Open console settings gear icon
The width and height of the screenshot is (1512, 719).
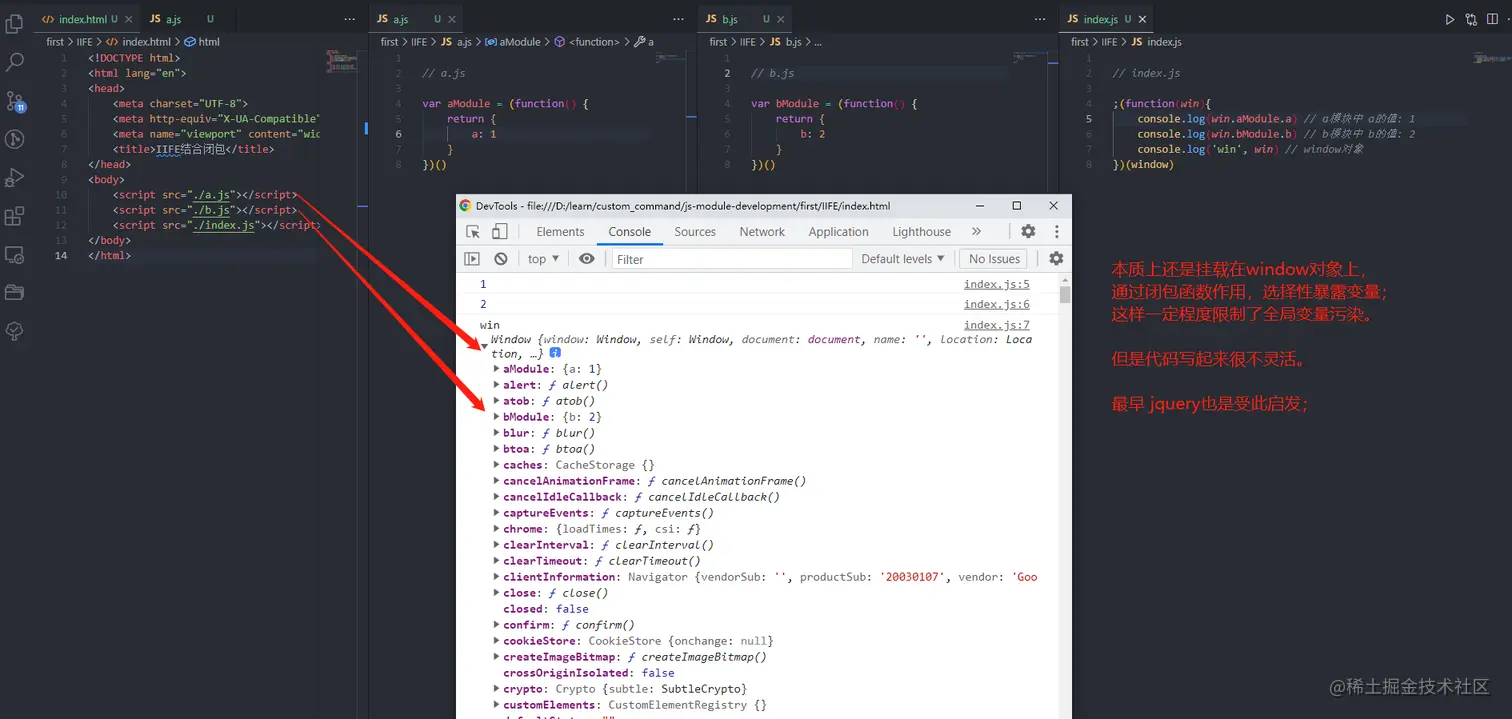click(x=1056, y=258)
